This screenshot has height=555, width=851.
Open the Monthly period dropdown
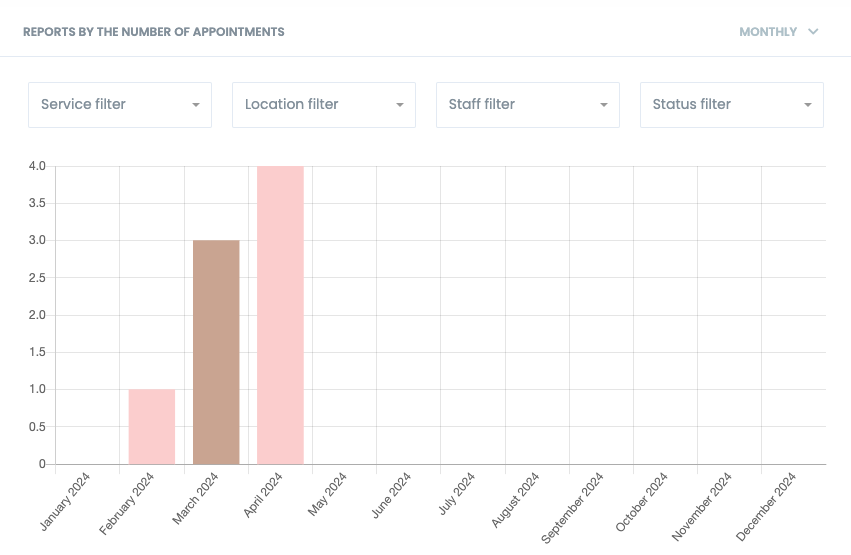(768, 32)
